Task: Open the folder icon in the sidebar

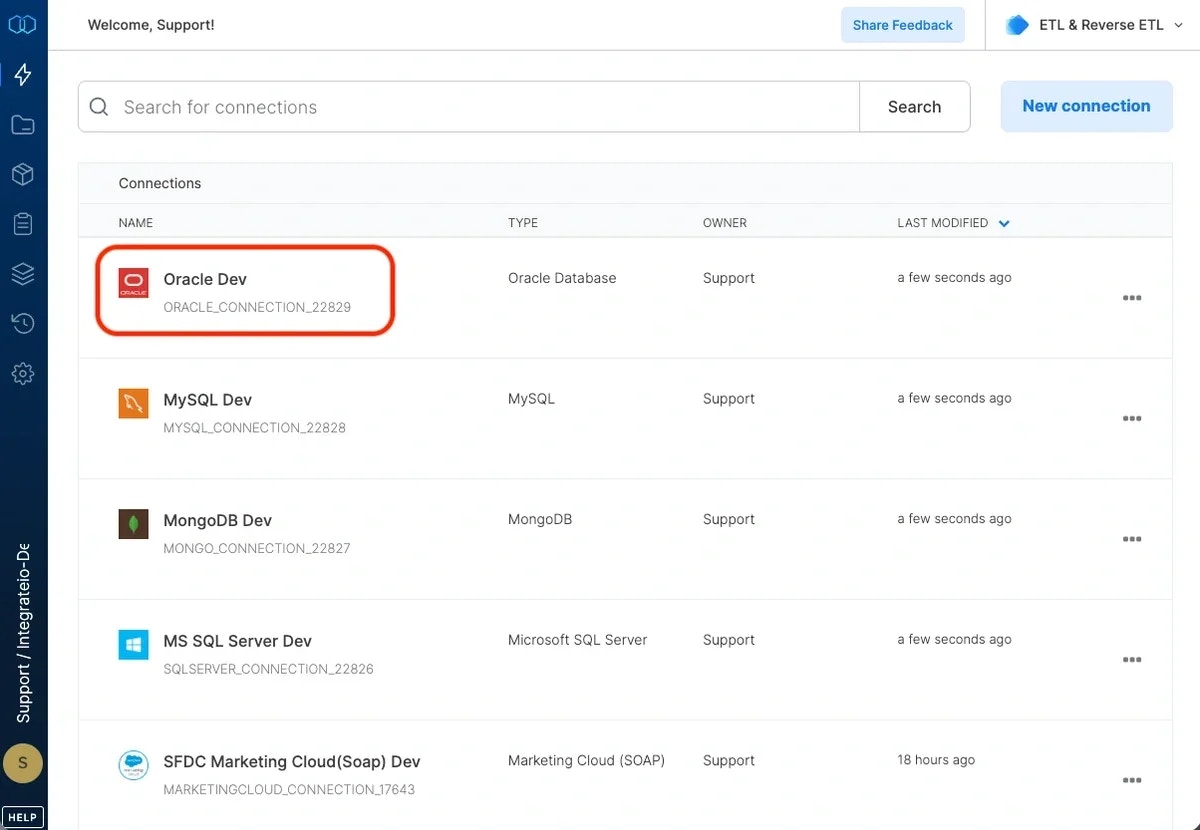Action: 23,124
